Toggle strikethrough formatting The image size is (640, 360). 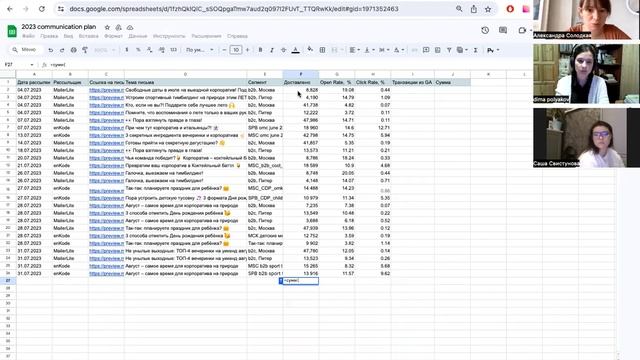point(283,50)
